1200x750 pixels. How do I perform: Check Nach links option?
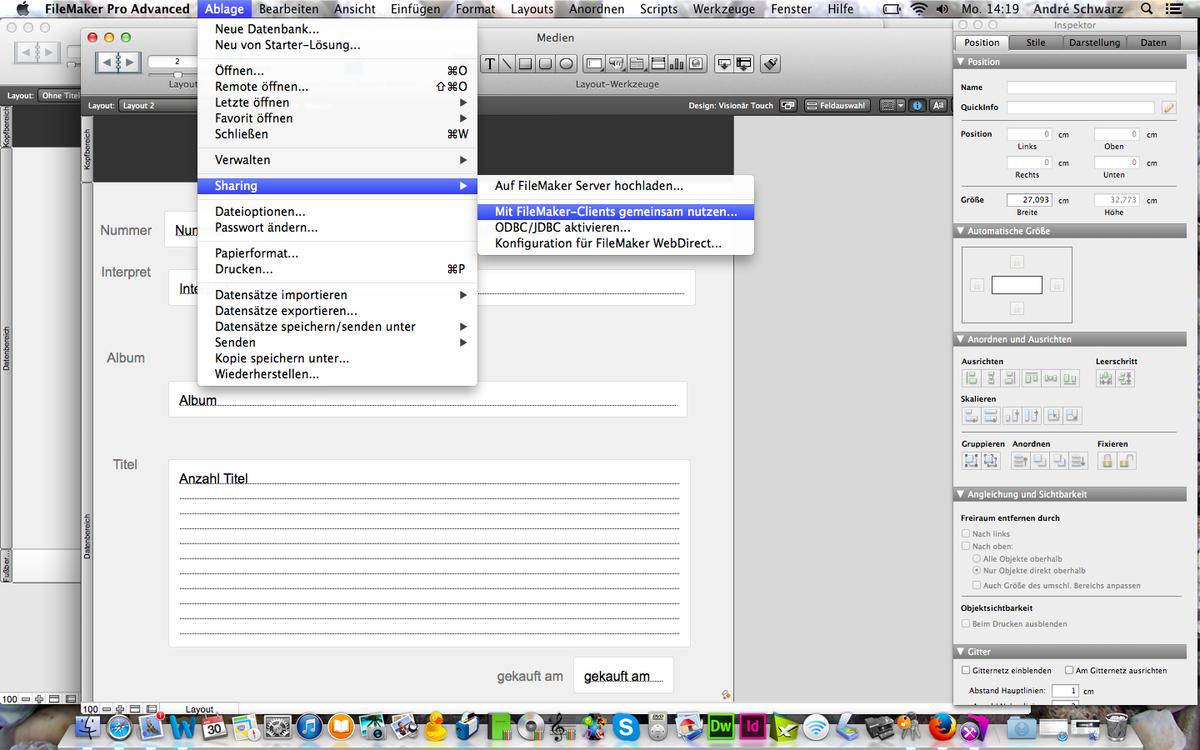966,534
